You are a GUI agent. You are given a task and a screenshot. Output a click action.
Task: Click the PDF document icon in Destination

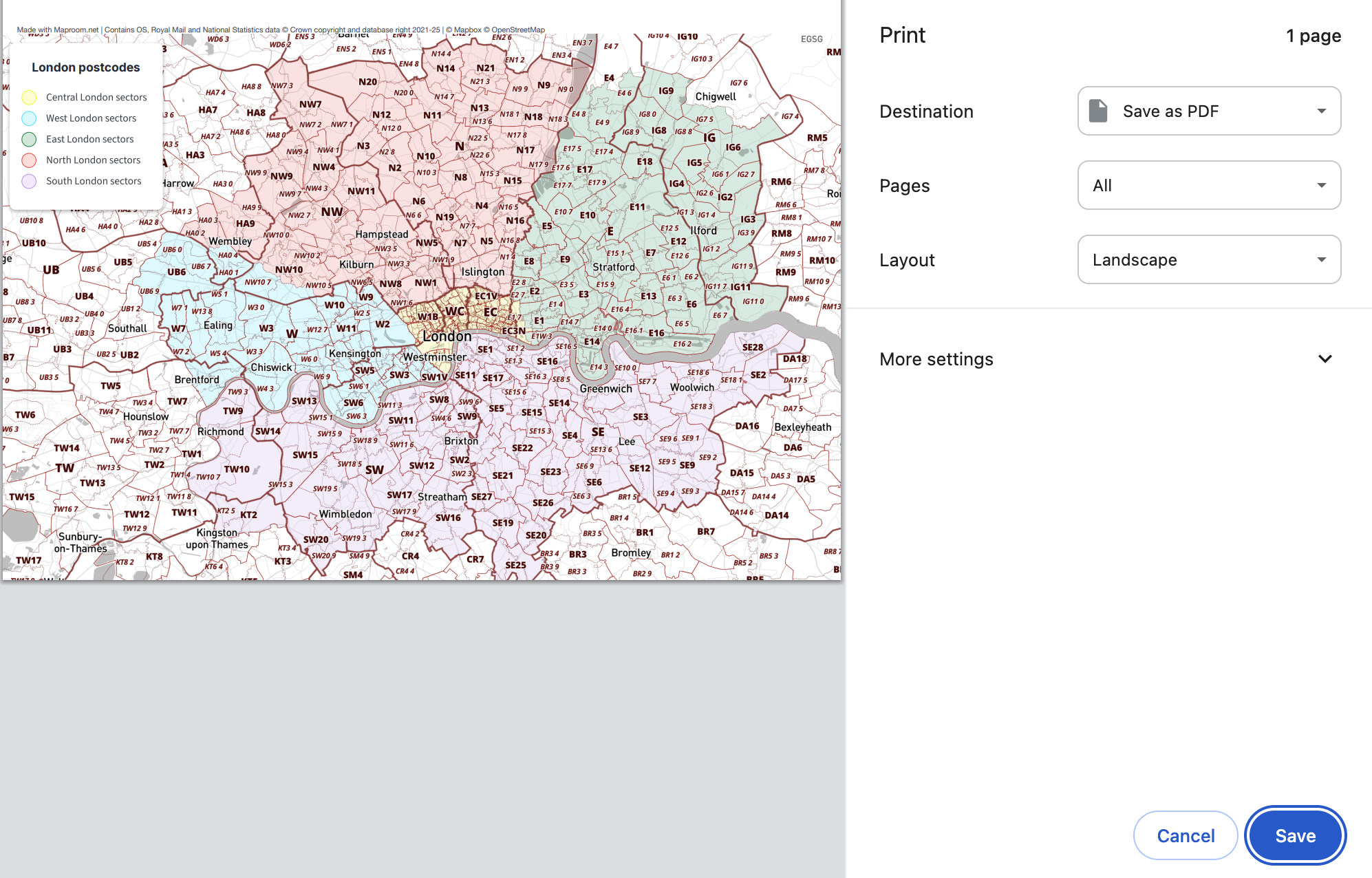click(1098, 111)
